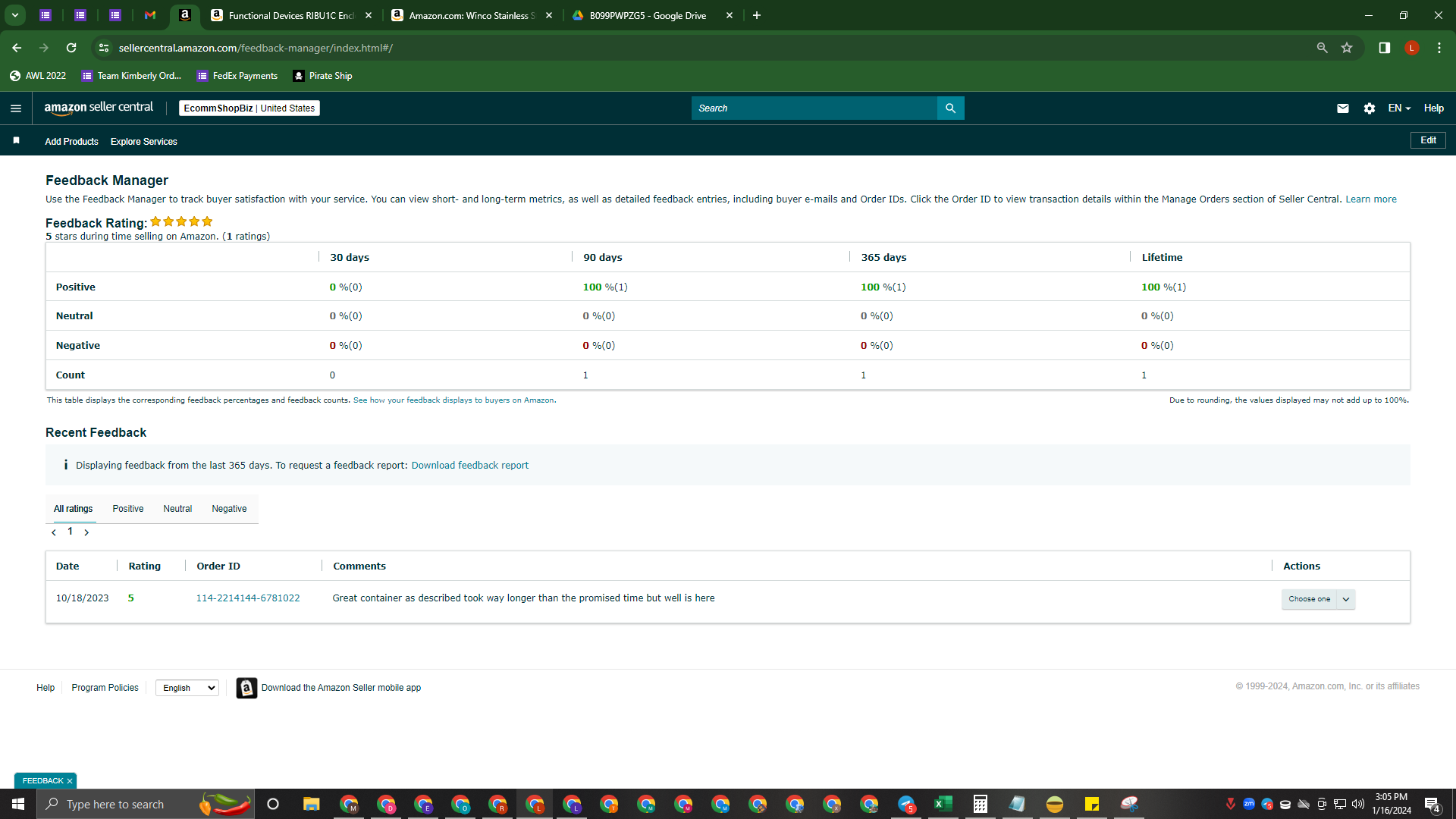This screenshot has height=819, width=1456.
Task: Open the Chrome profile avatar
Action: click(1411, 48)
